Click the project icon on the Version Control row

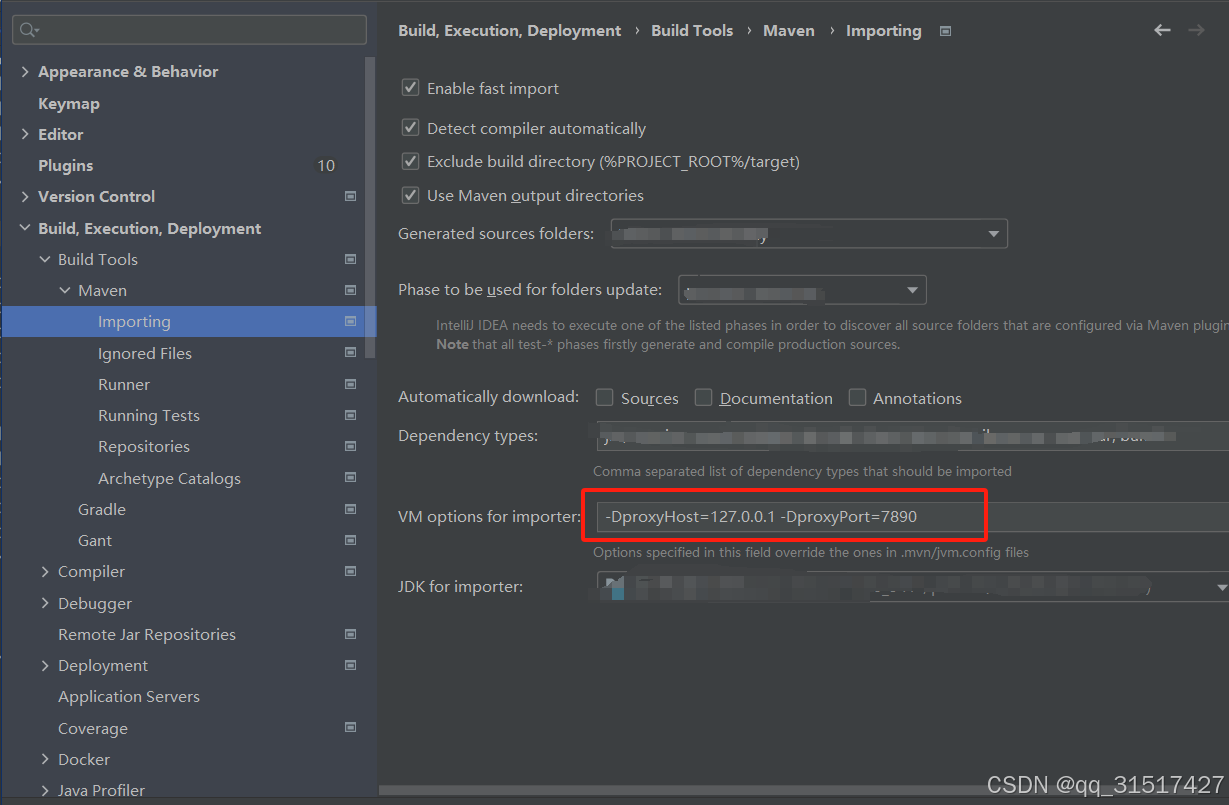coord(350,197)
